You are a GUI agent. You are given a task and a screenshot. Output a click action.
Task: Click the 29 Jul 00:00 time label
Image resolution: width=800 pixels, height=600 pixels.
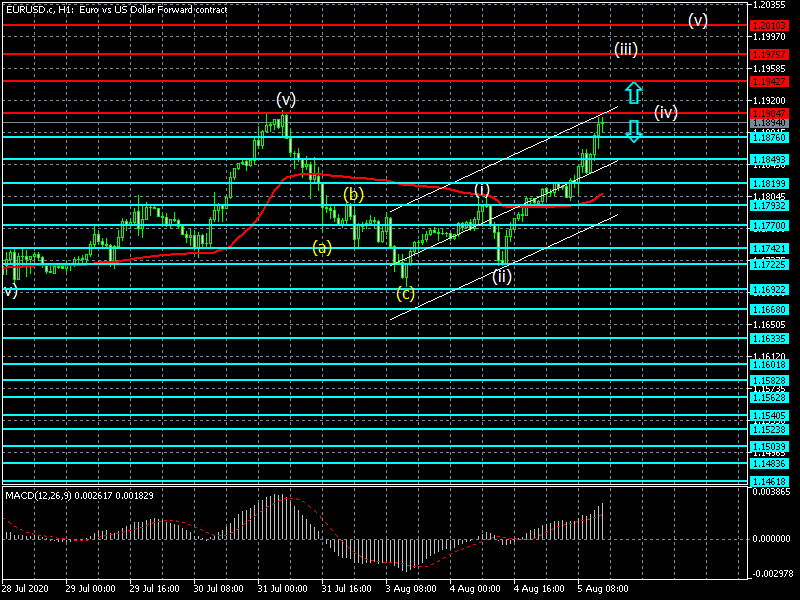(x=91, y=588)
